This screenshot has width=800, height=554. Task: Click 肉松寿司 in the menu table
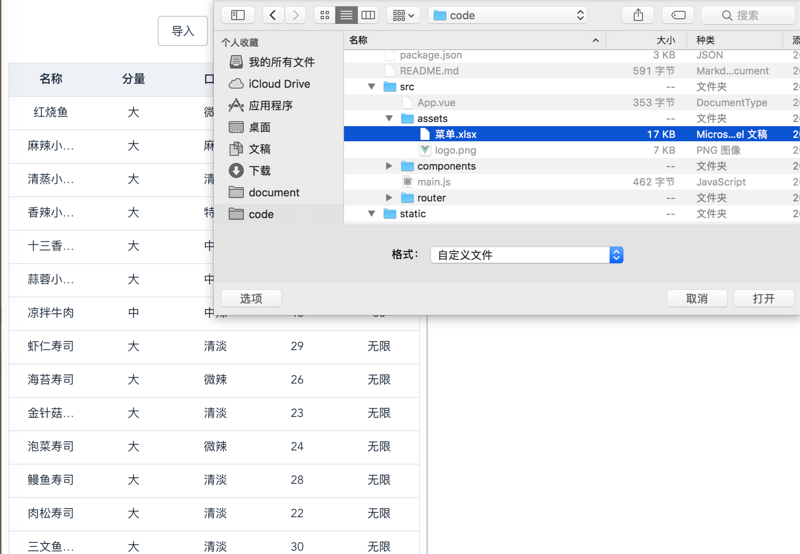[x=51, y=513]
